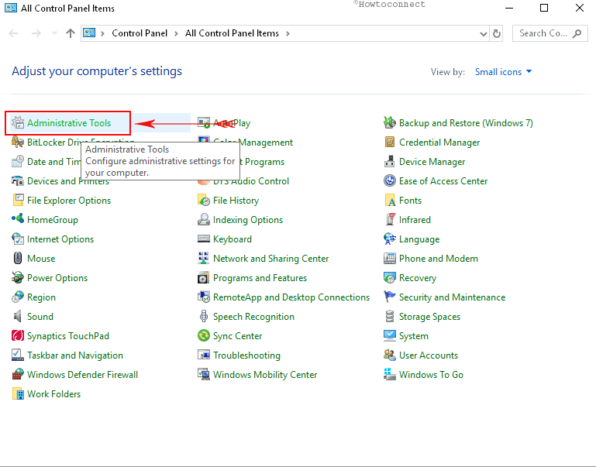This screenshot has width=596, height=467.
Task: Open the File Explorer Options icon
Action: pos(17,200)
